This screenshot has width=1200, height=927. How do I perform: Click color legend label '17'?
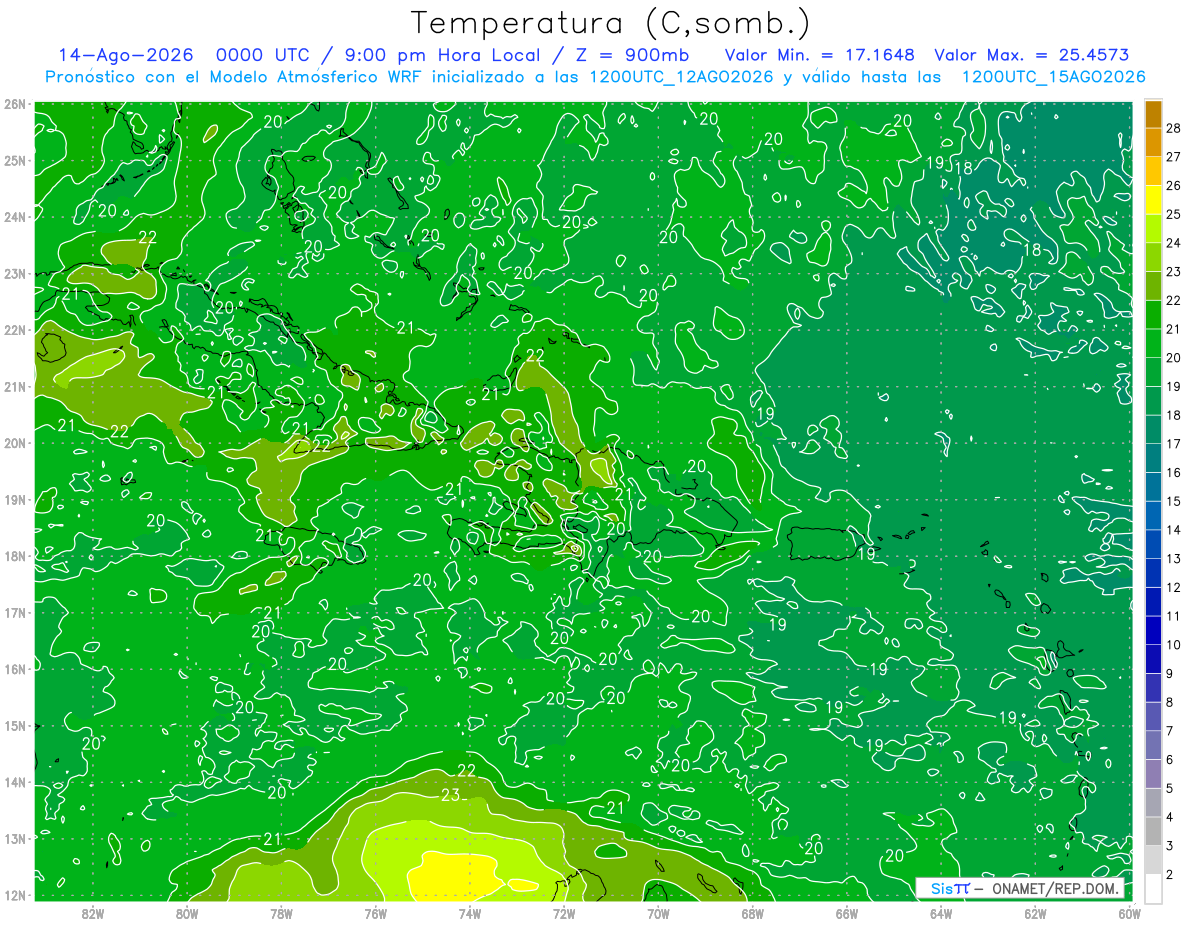click(x=1174, y=444)
